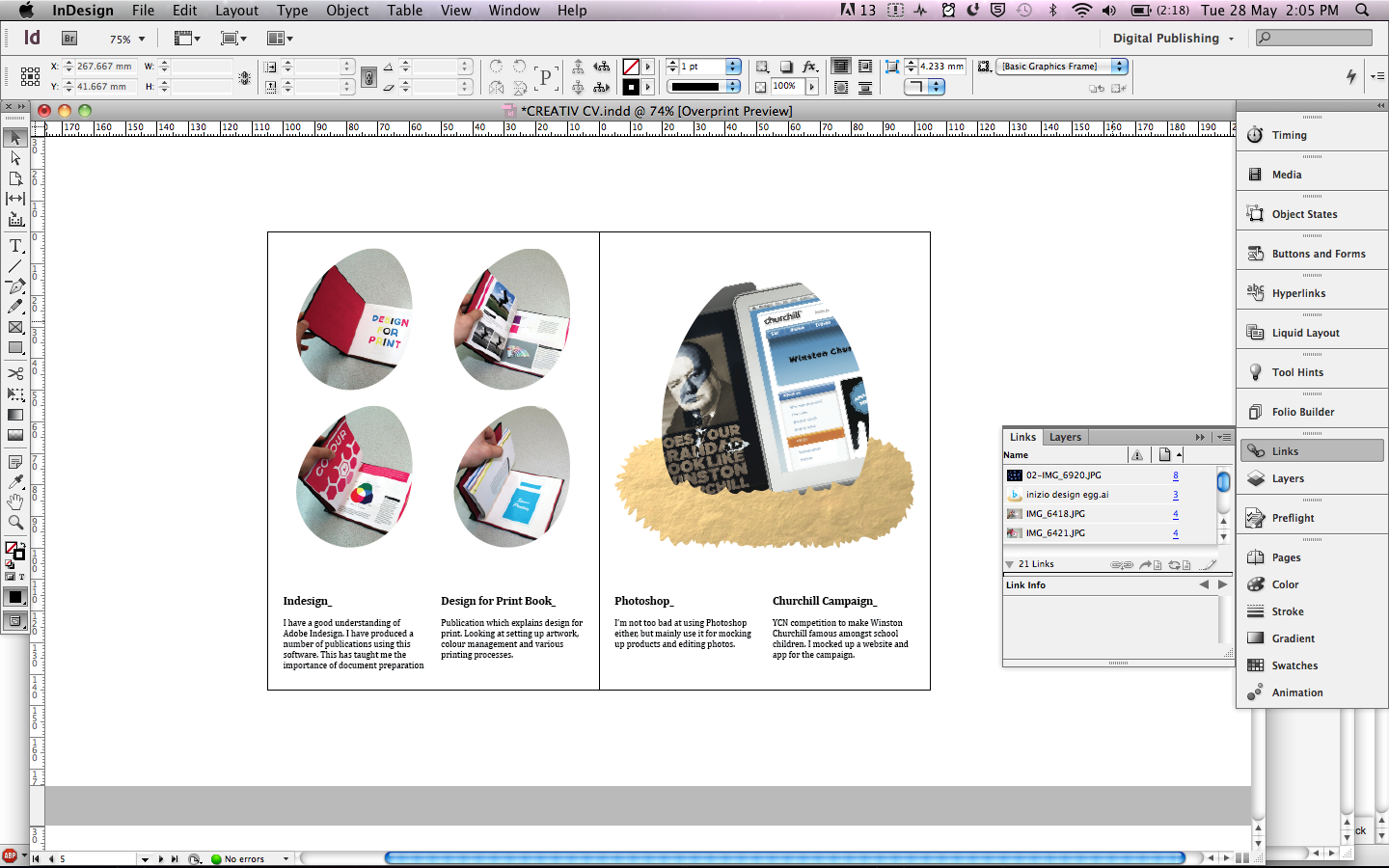Select the Pencil tool
This screenshot has height=868, width=1389.
tap(15, 307)
